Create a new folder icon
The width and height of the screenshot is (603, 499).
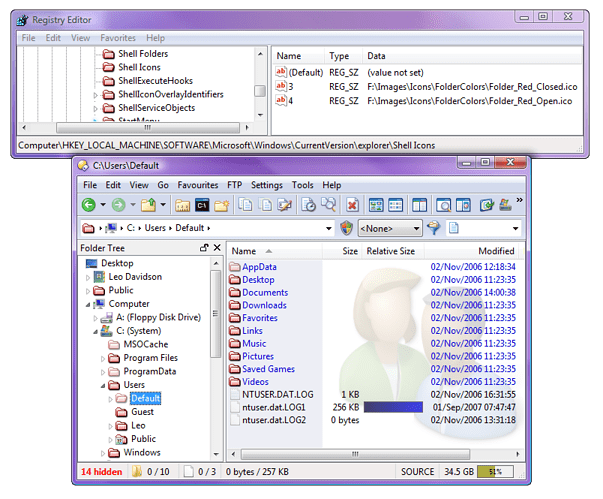pyautogui.click(x=222, y=205)
